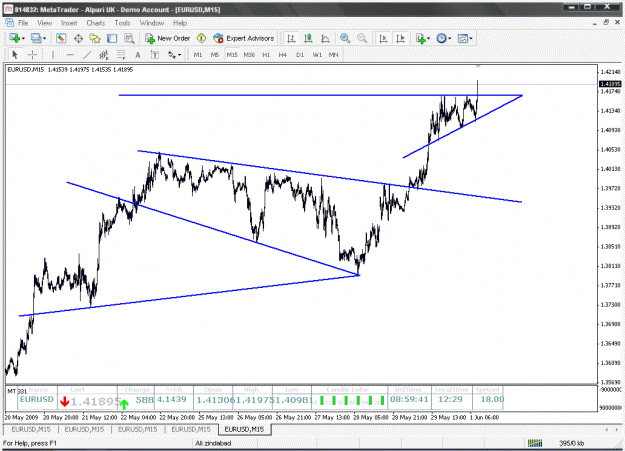The height and width of the screenshot is (451, 625).
Task: Select the M15 timeframe button
Action: tap(232, 55)
